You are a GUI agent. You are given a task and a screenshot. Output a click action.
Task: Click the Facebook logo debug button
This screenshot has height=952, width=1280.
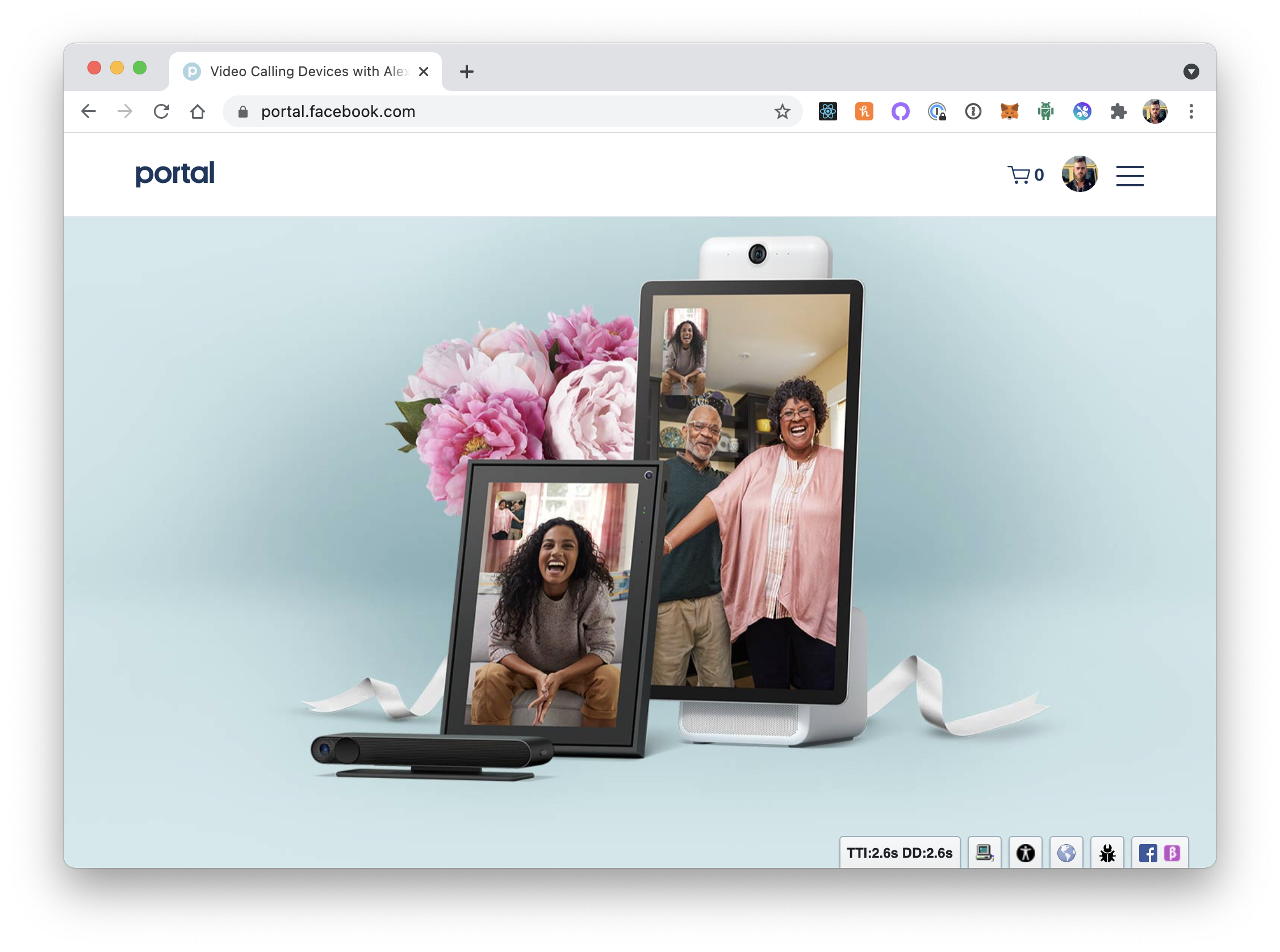1147,853
